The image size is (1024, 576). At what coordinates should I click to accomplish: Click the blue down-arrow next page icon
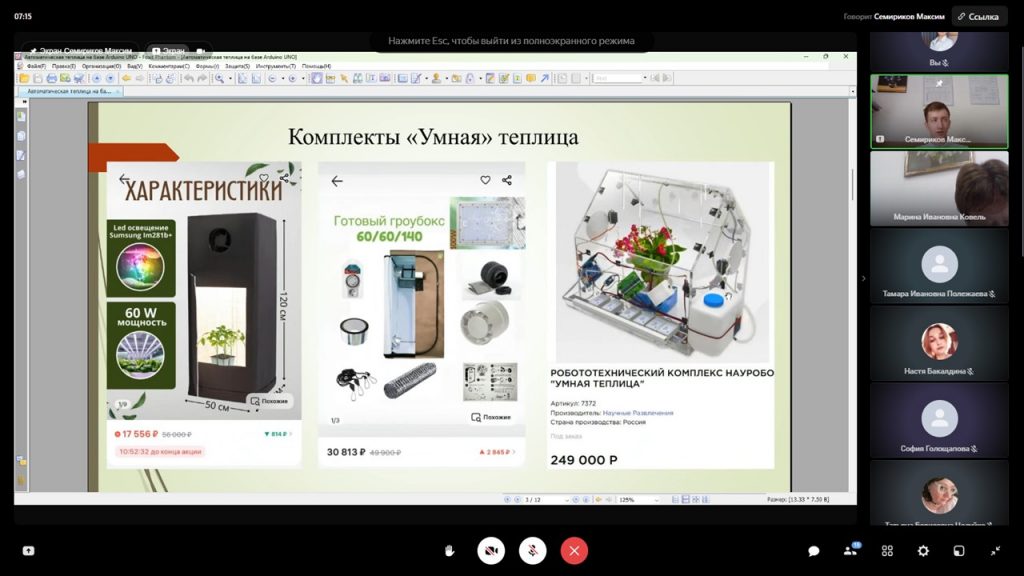click(110, 78)
